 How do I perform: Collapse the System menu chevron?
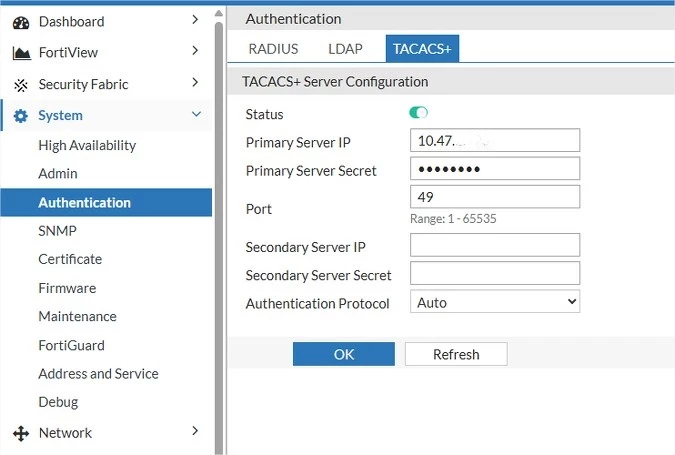(196, 114)
